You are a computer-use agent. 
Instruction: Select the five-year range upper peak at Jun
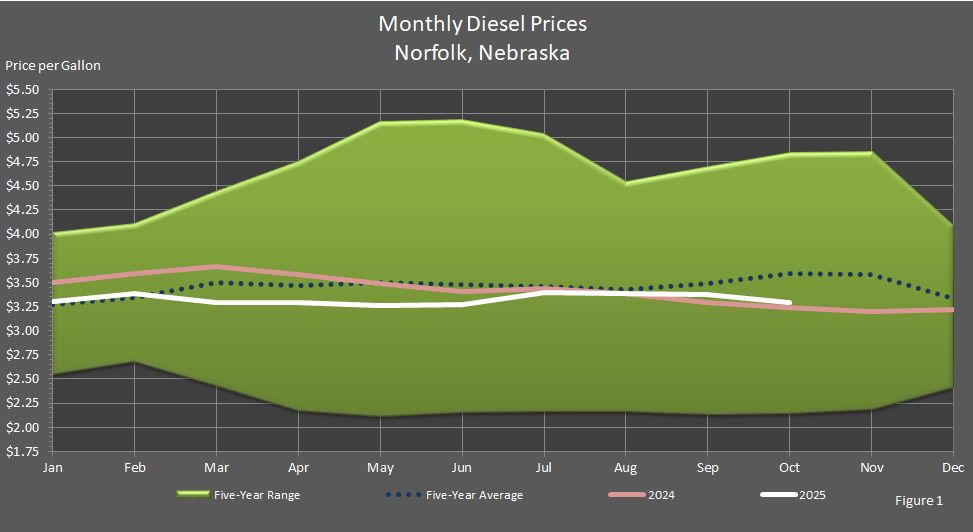[x=462, y=121]
